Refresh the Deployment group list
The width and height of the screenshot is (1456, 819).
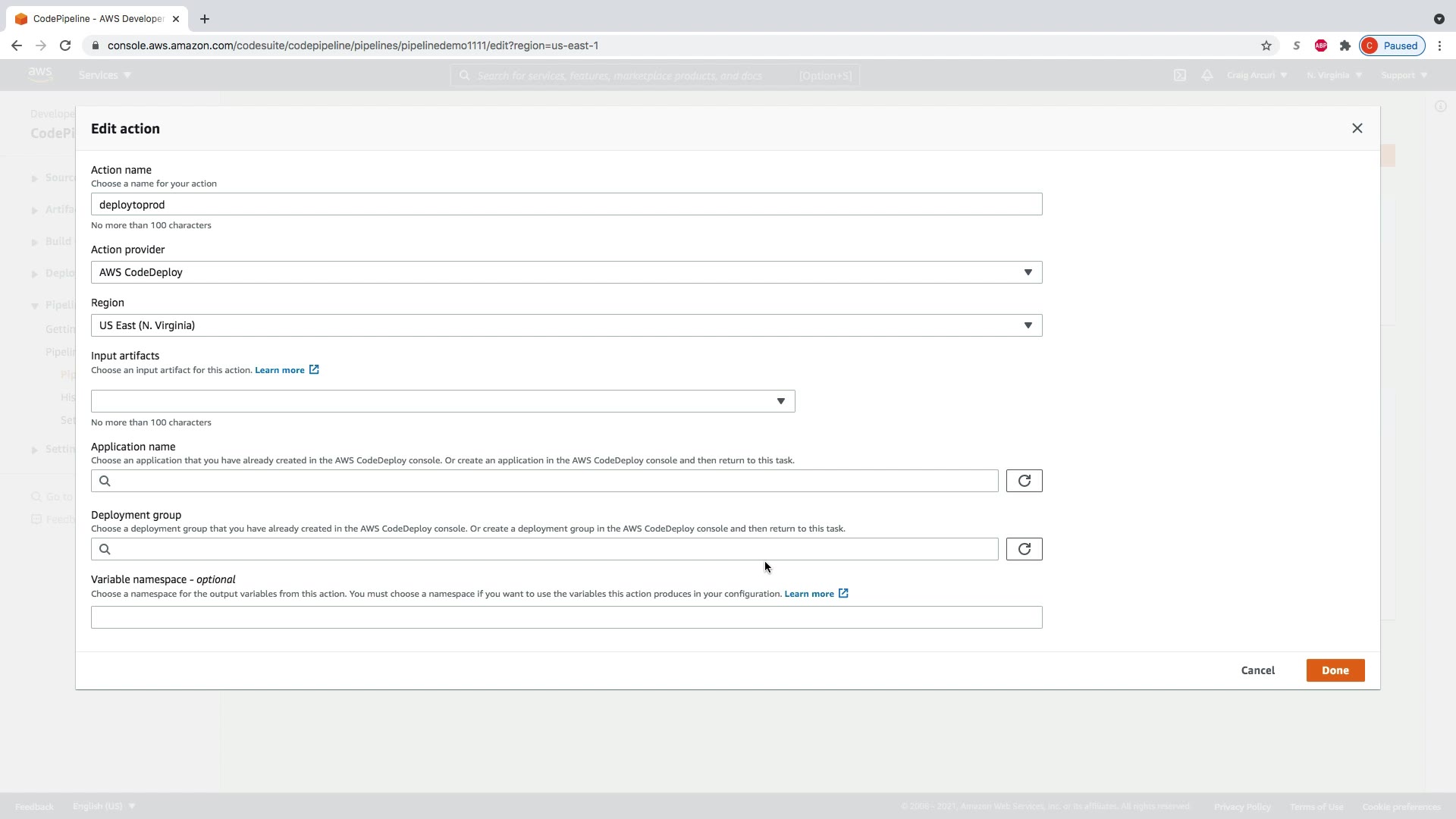[x=1024, y=549]
